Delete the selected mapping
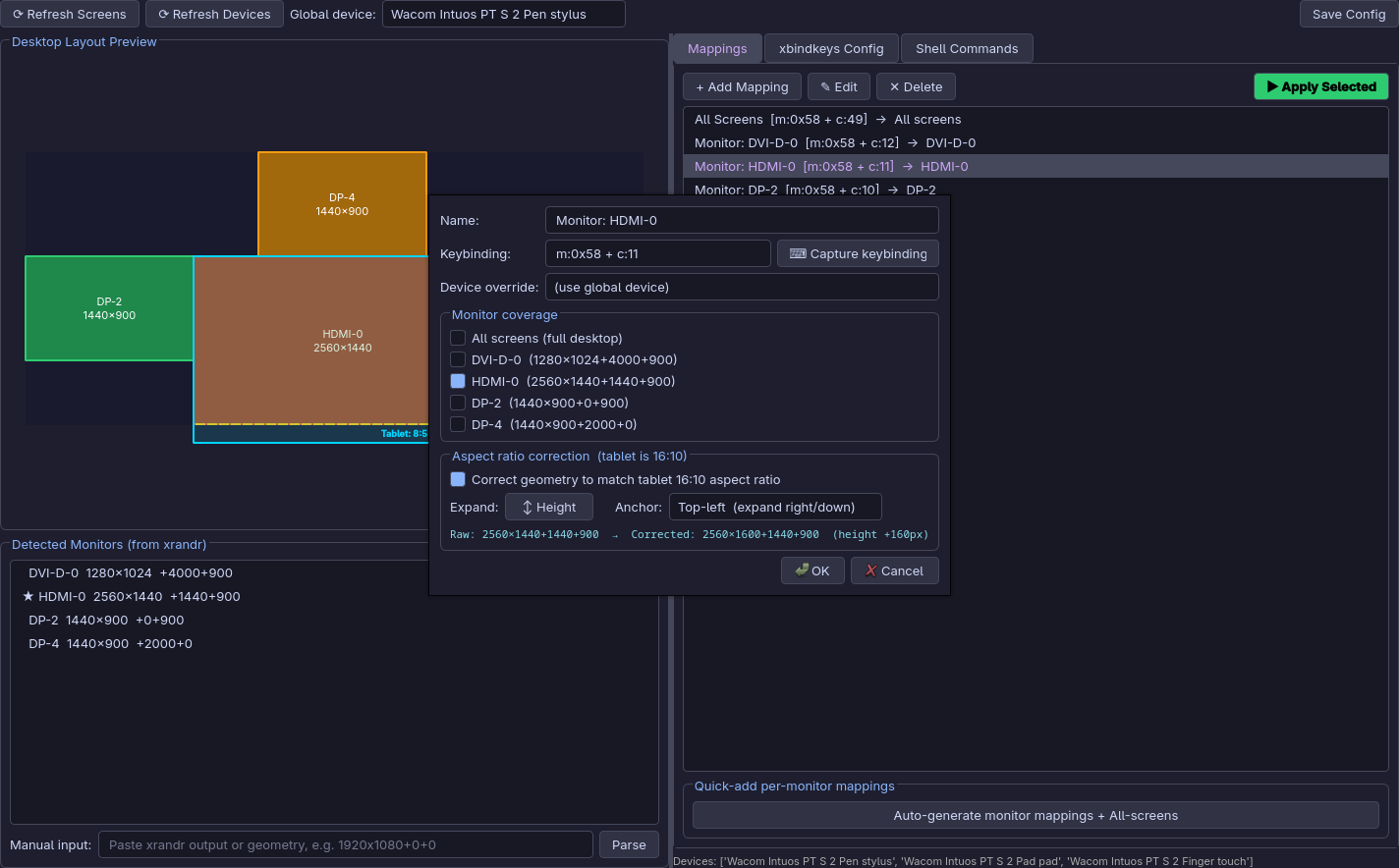1399x868 pixels. click(x=916, y=87)
